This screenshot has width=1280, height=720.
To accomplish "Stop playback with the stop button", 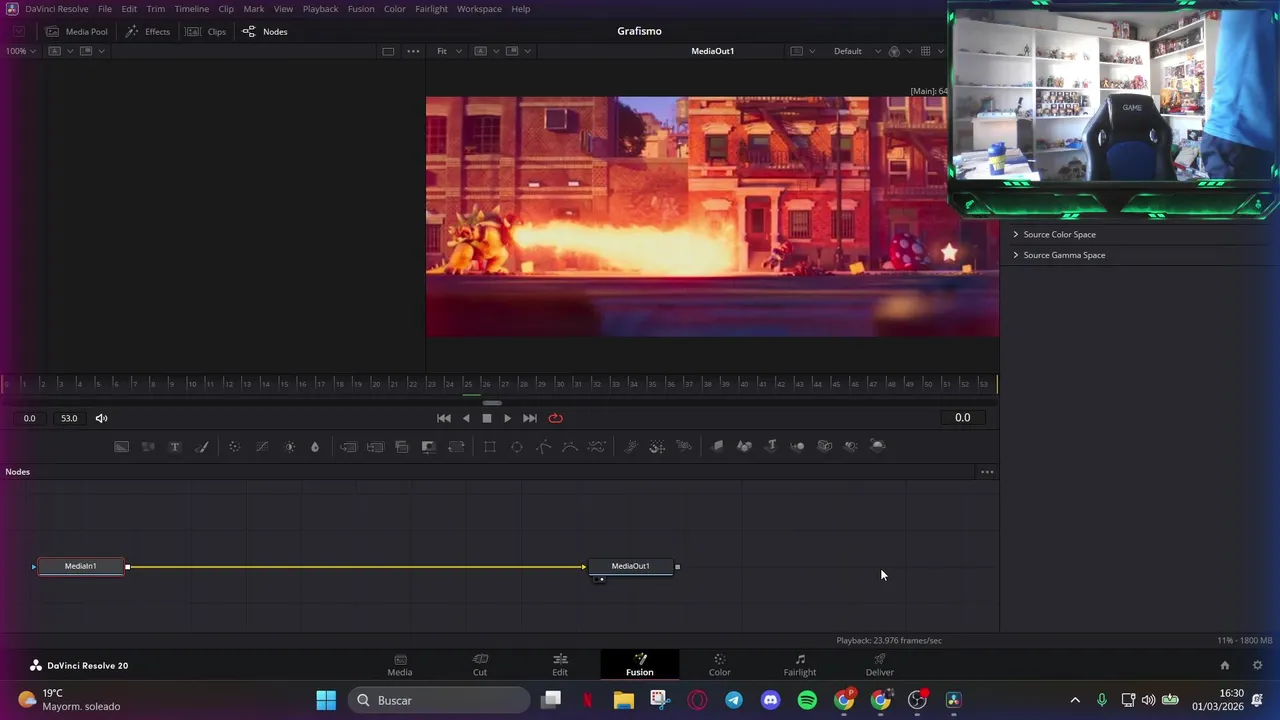I will tap(487, 418).
